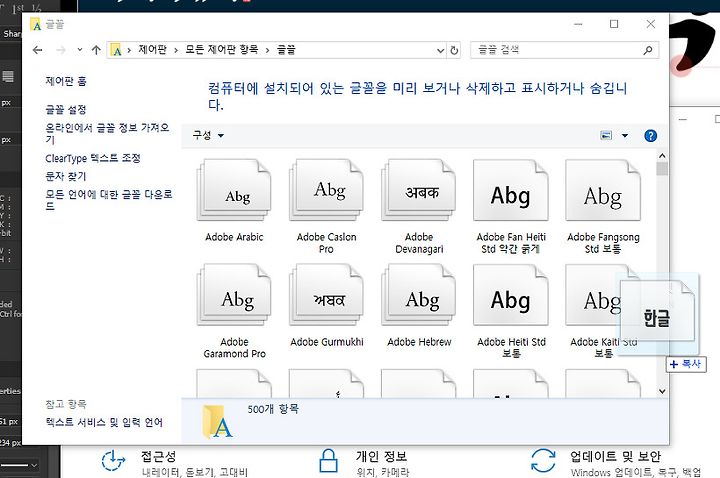Click the 모든 제어판 항목 breadcrumb

click(x=221, y=50)
